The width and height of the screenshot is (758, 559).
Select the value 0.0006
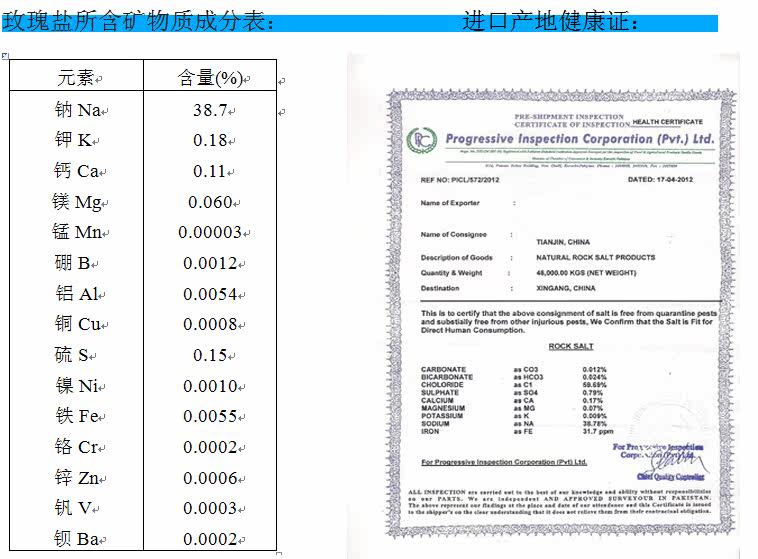(x=210, y=478)
